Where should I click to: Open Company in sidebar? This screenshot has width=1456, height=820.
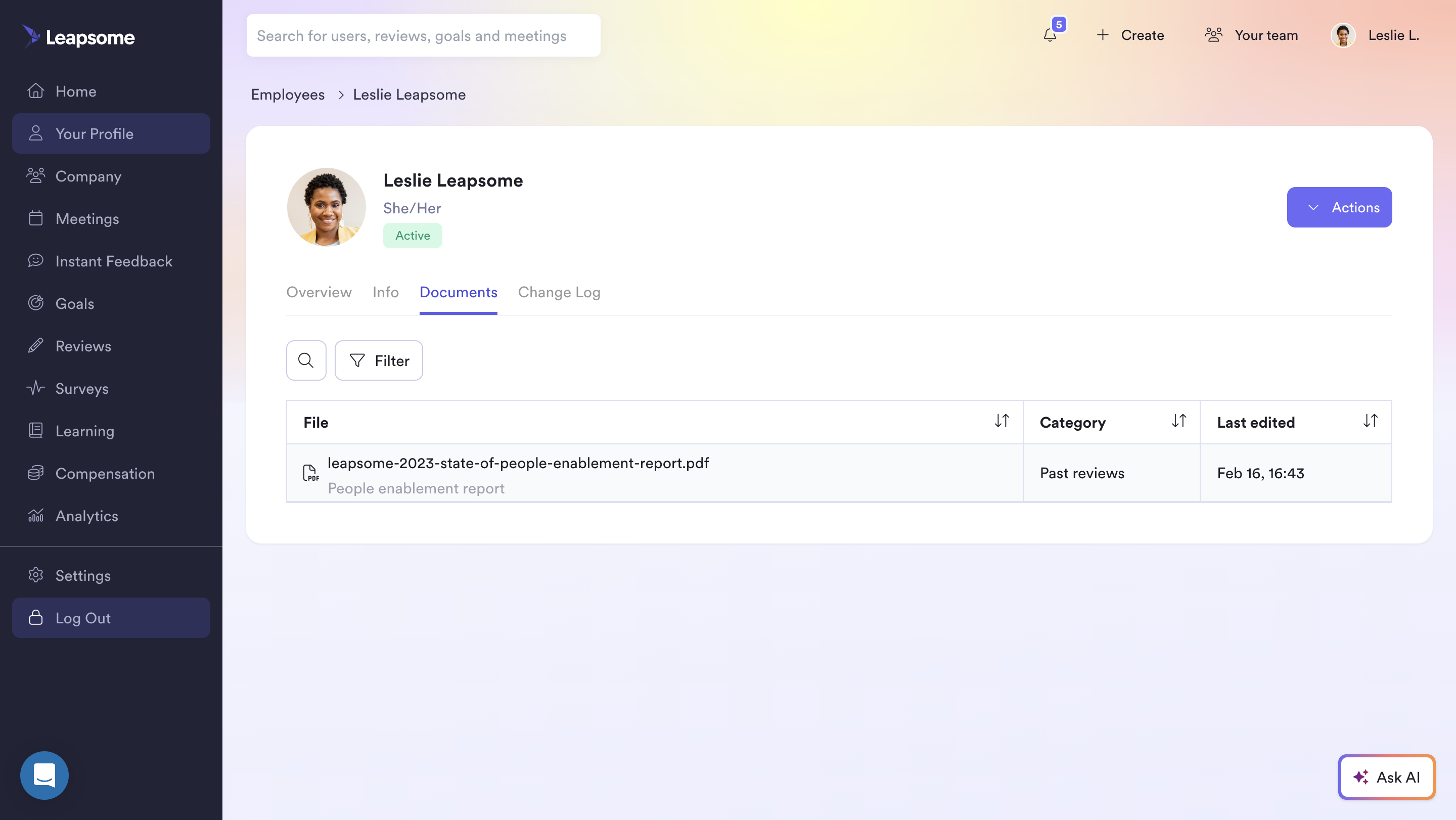111,176
